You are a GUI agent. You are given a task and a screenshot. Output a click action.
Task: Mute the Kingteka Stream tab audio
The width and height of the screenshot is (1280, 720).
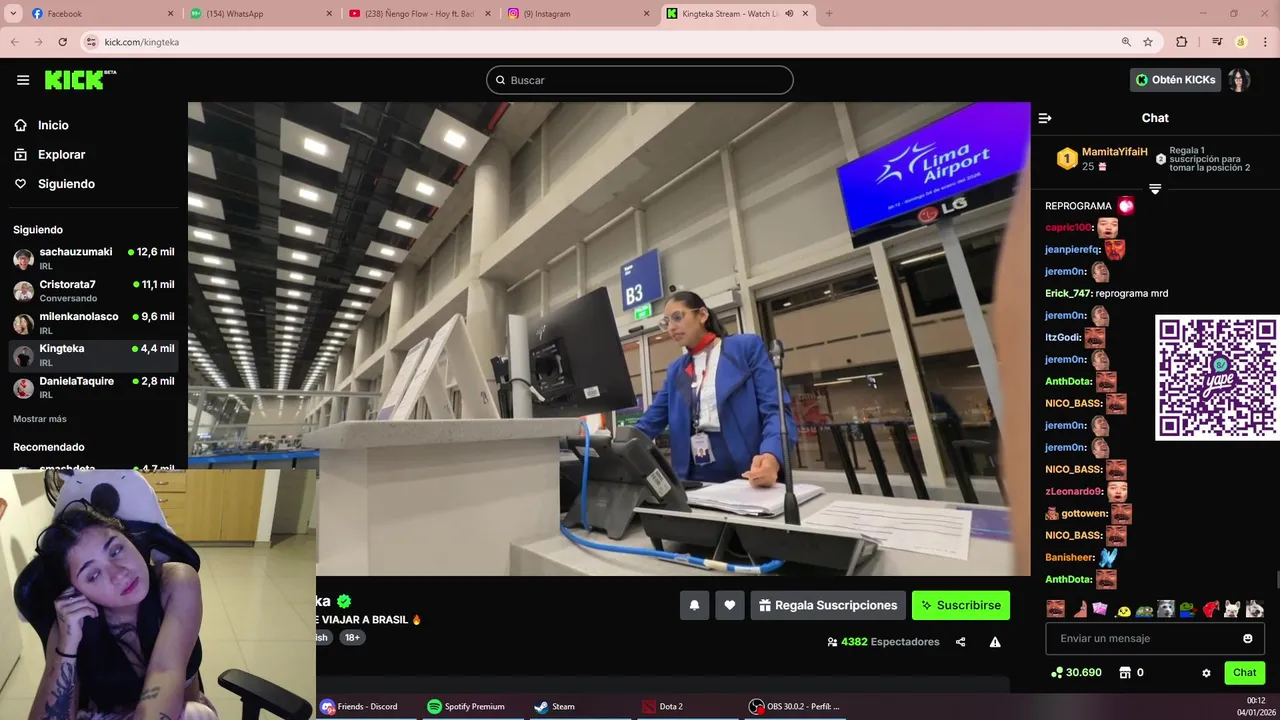coord(789,14)
